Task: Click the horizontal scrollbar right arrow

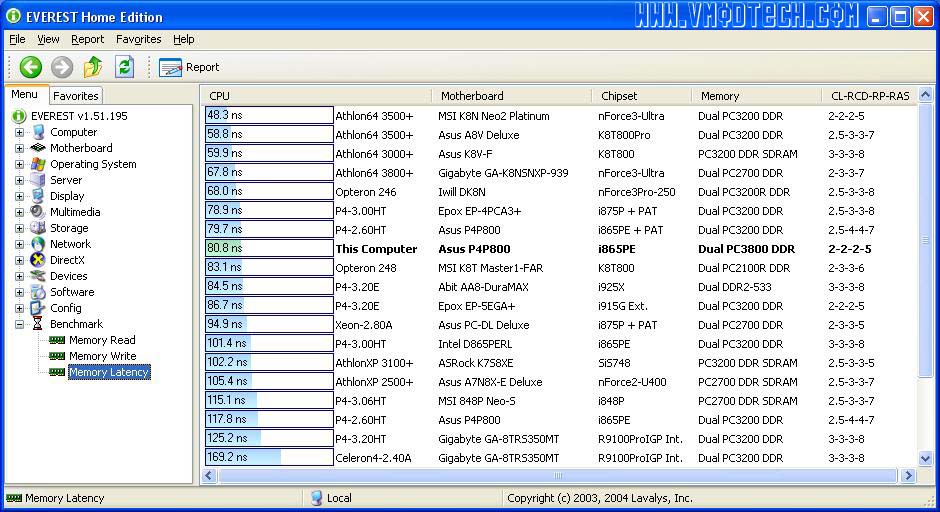Action: click(x=908, y=475)
